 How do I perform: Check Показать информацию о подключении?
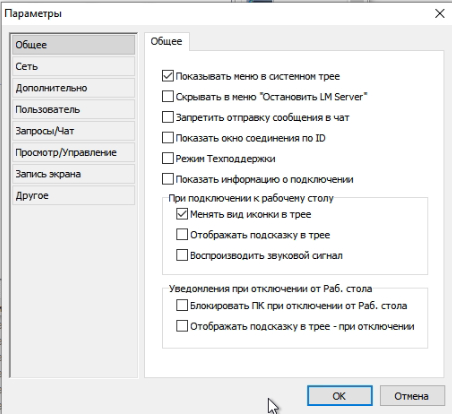coord(168,179)
